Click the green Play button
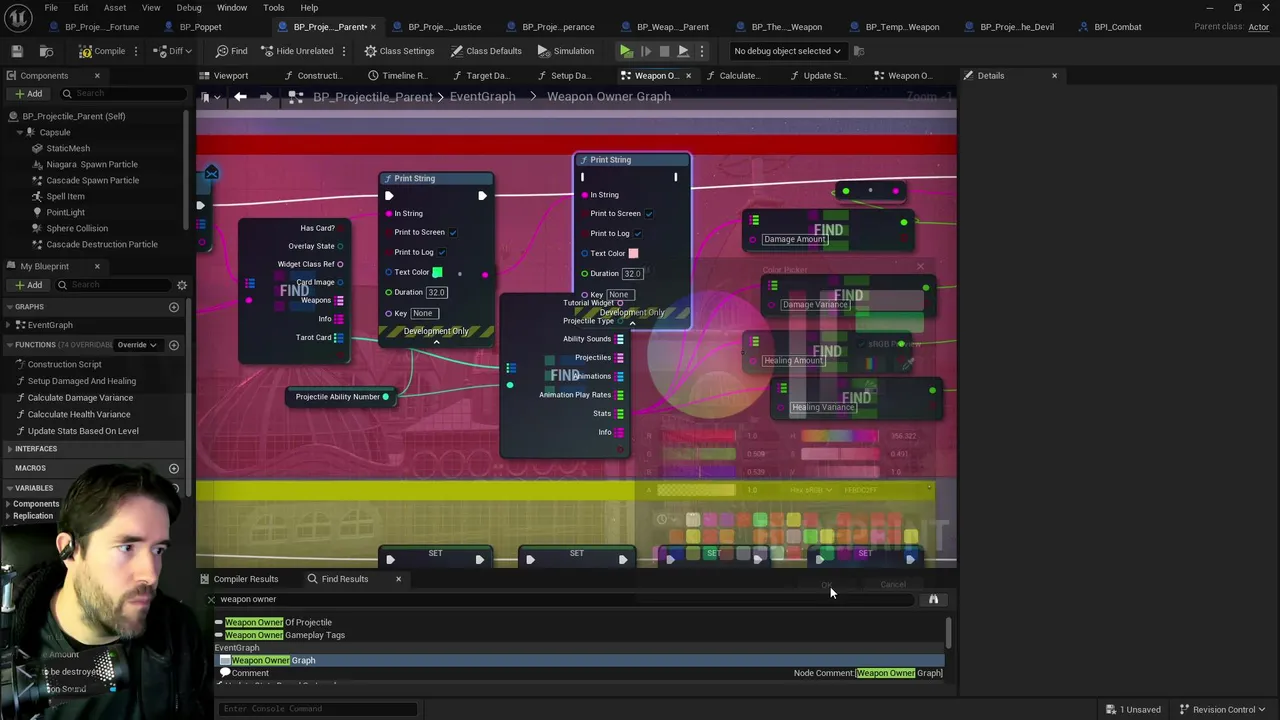The width and height of the screenshot is (1280, 720). point(626,51)
